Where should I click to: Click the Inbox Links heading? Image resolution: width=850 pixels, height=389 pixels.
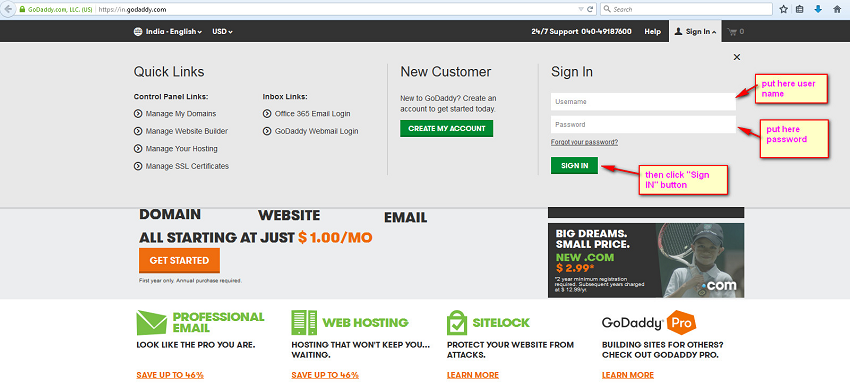point(285,97)
